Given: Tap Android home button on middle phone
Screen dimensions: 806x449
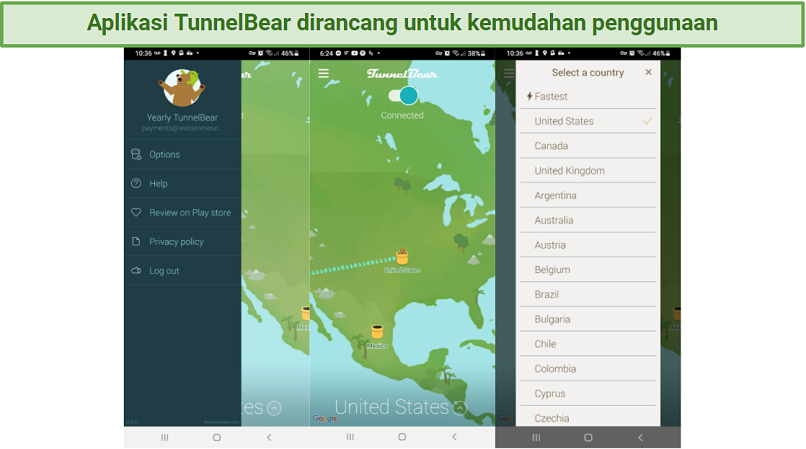Looking at the screenshot, I should [x=402, y=437].
